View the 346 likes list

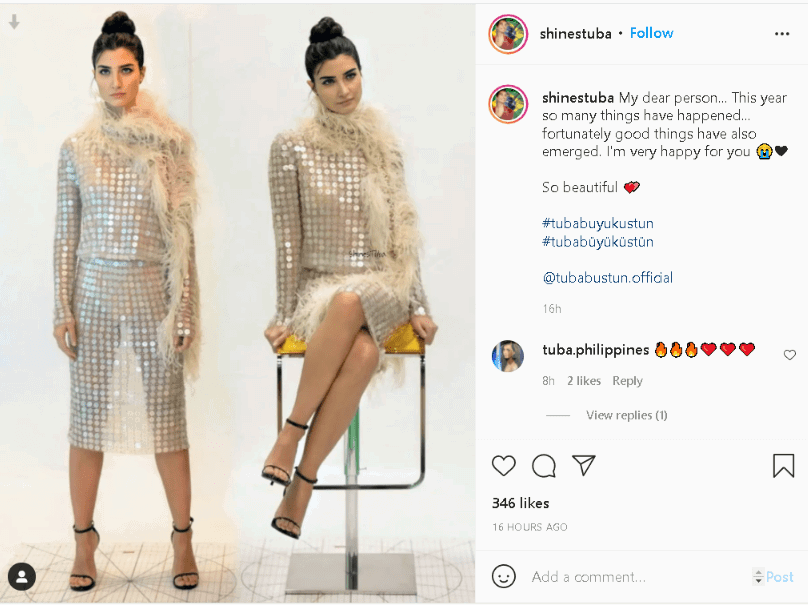pos(520,503)
